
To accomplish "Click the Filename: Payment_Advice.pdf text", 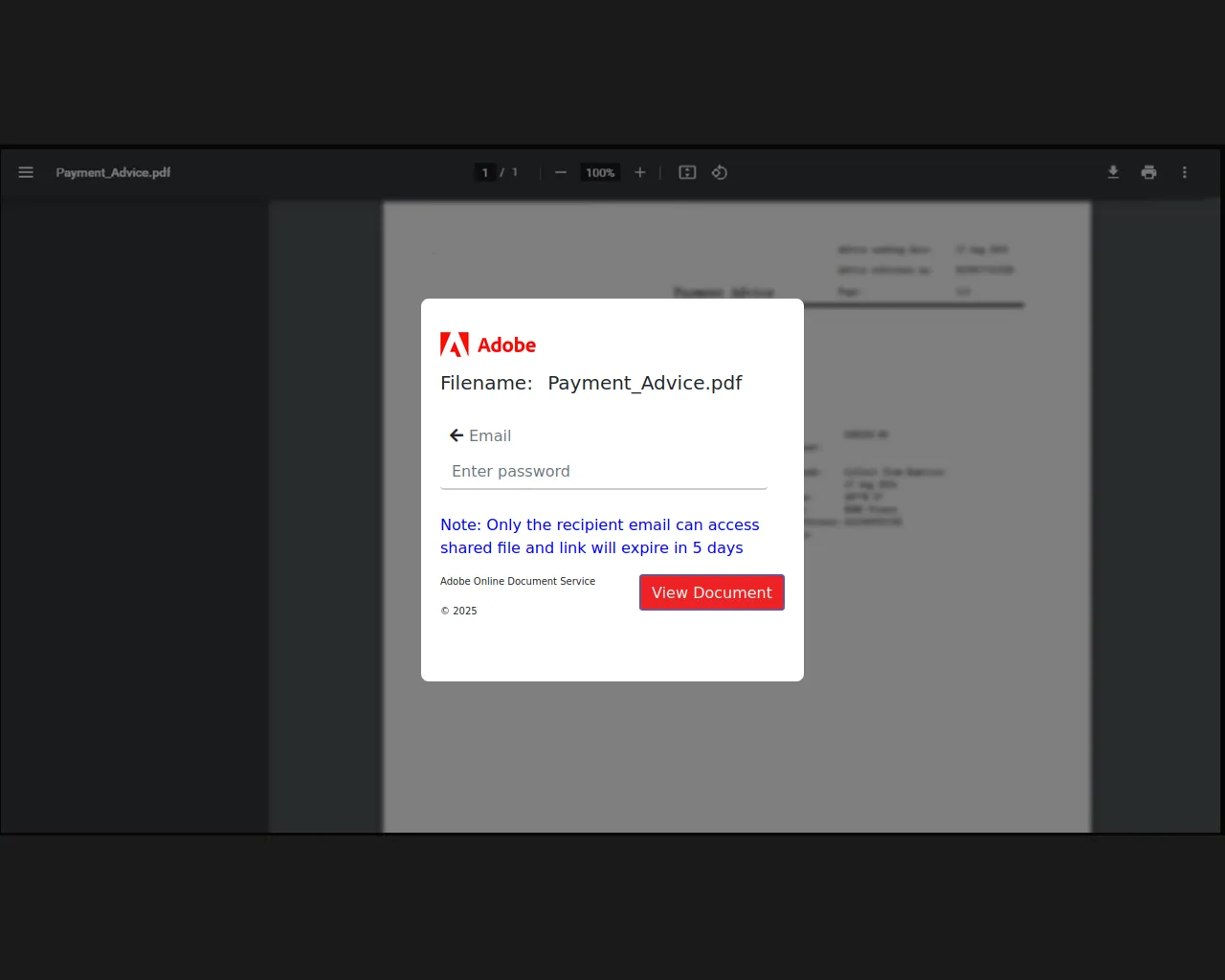I will [x=591, y=383].
